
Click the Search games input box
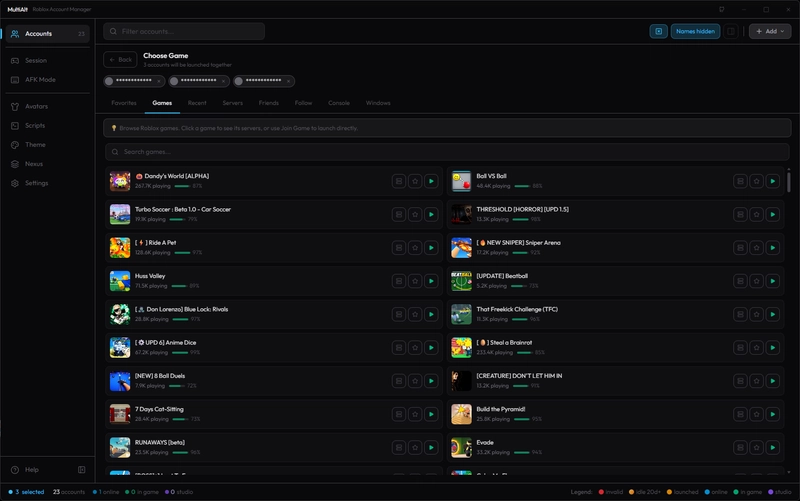point(447,152)
